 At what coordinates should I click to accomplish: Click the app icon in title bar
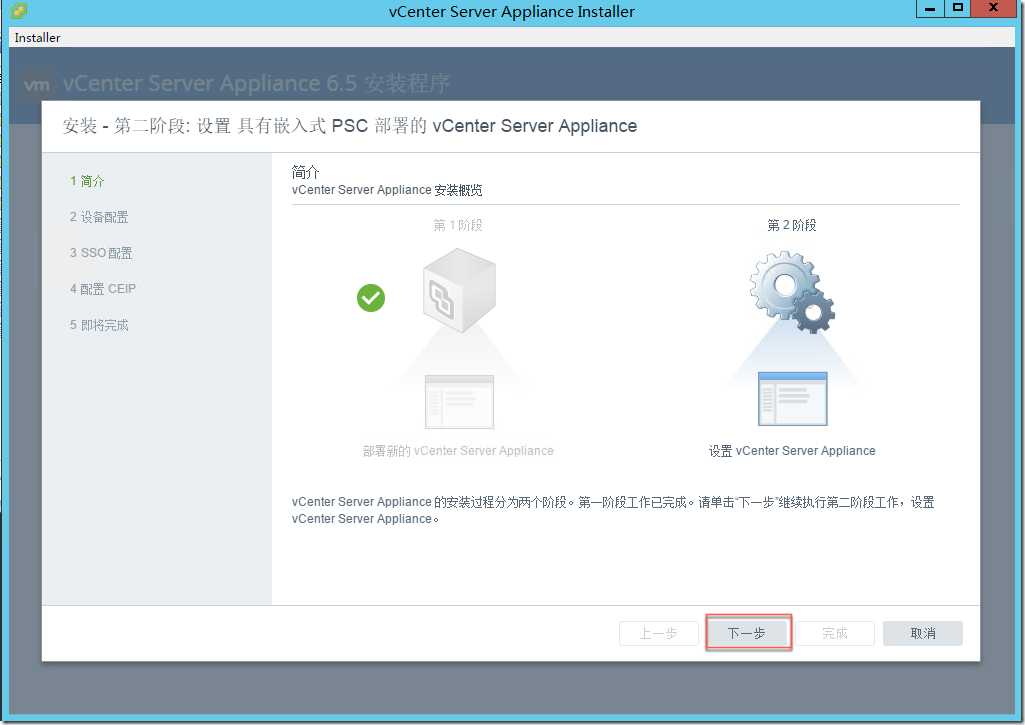tap(19, 11)
